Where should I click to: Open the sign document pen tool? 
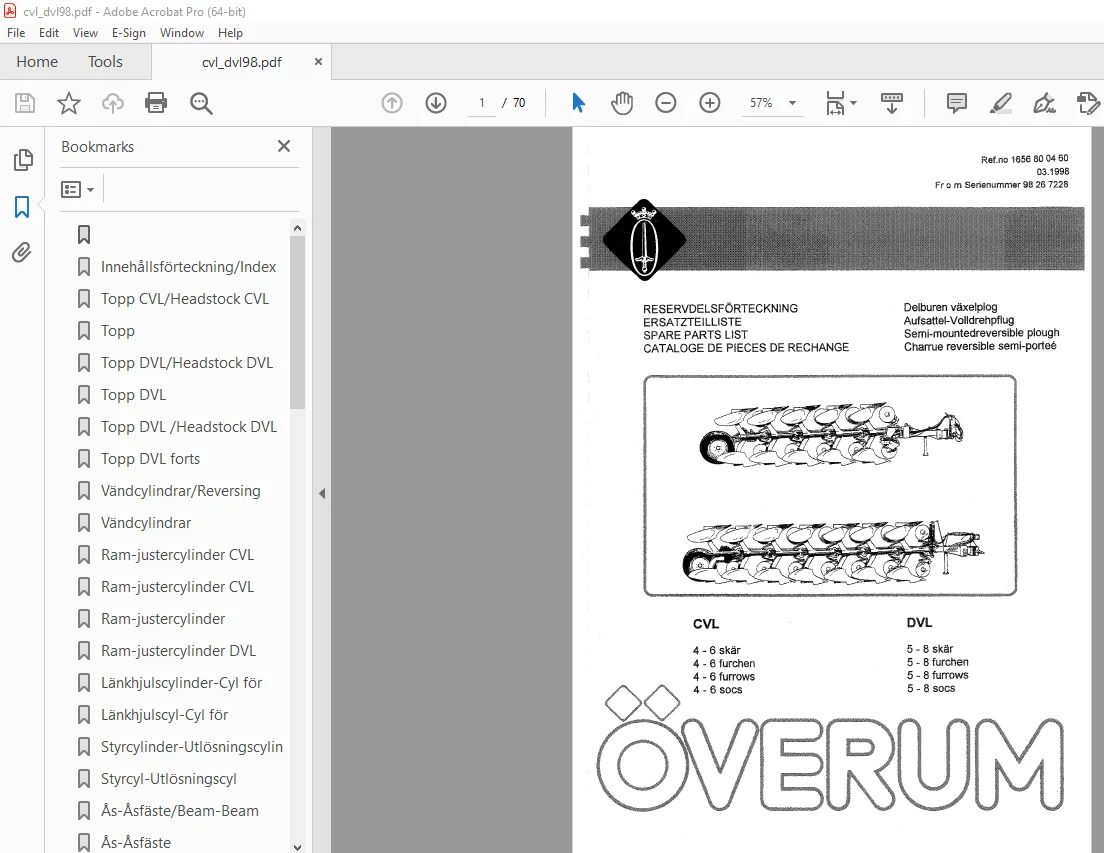click(1044, 103)
